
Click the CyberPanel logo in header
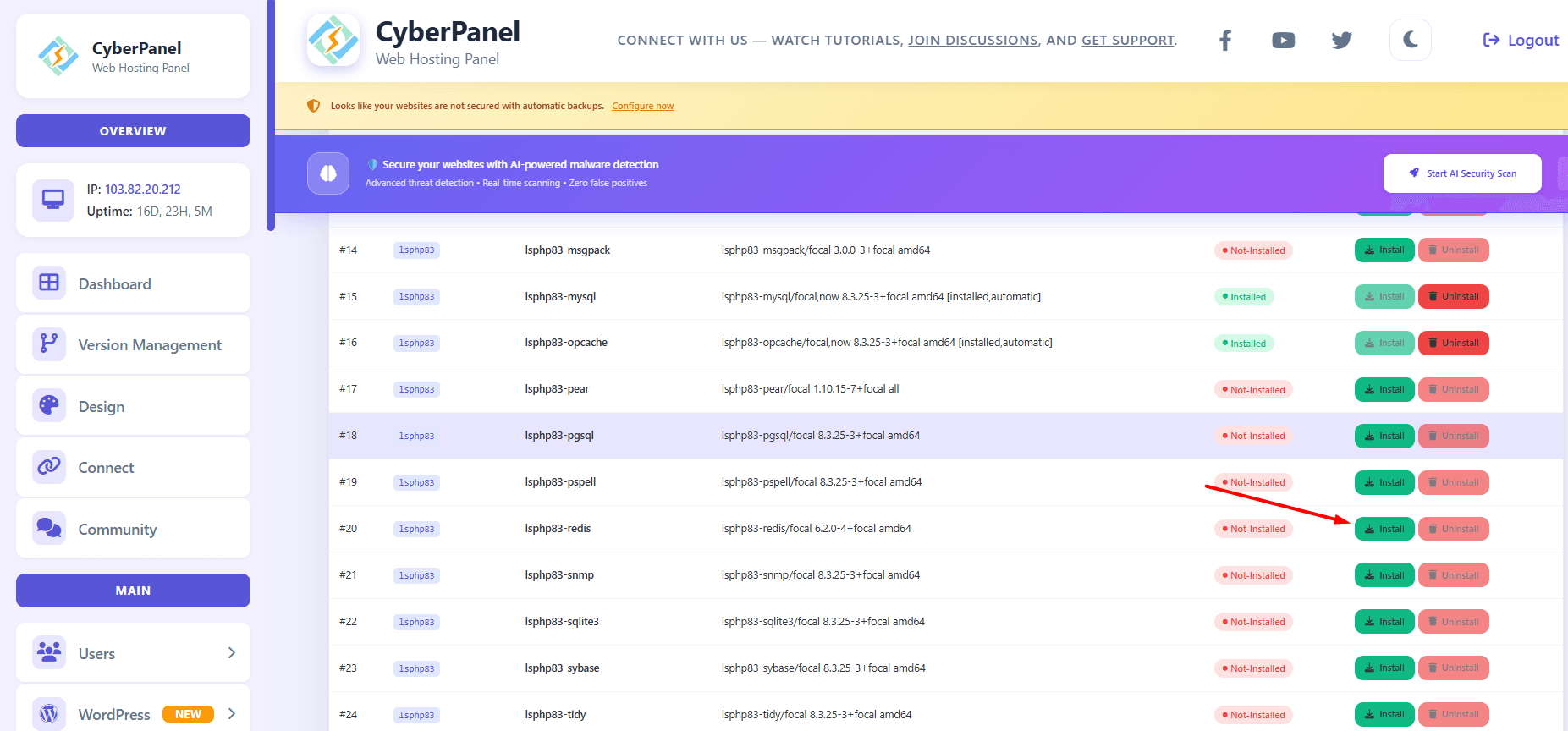(x=333, y=40)
